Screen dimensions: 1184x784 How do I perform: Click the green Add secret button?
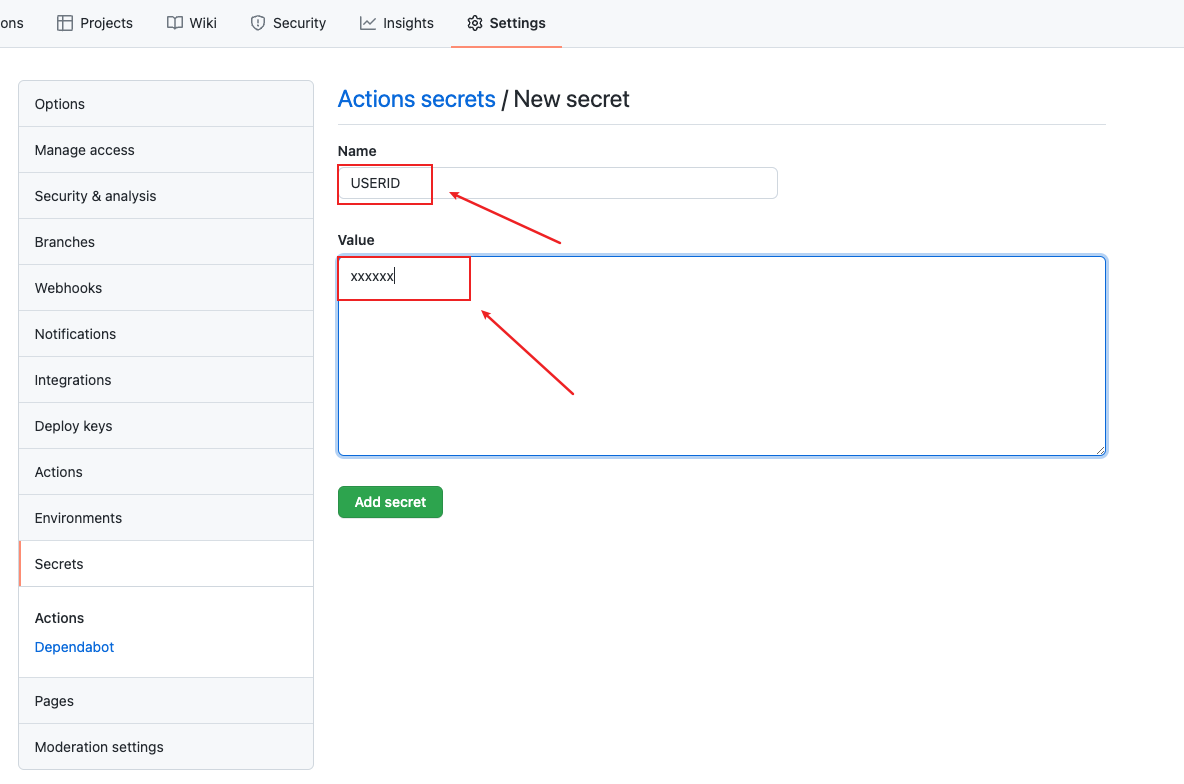[x=390, y=502]
